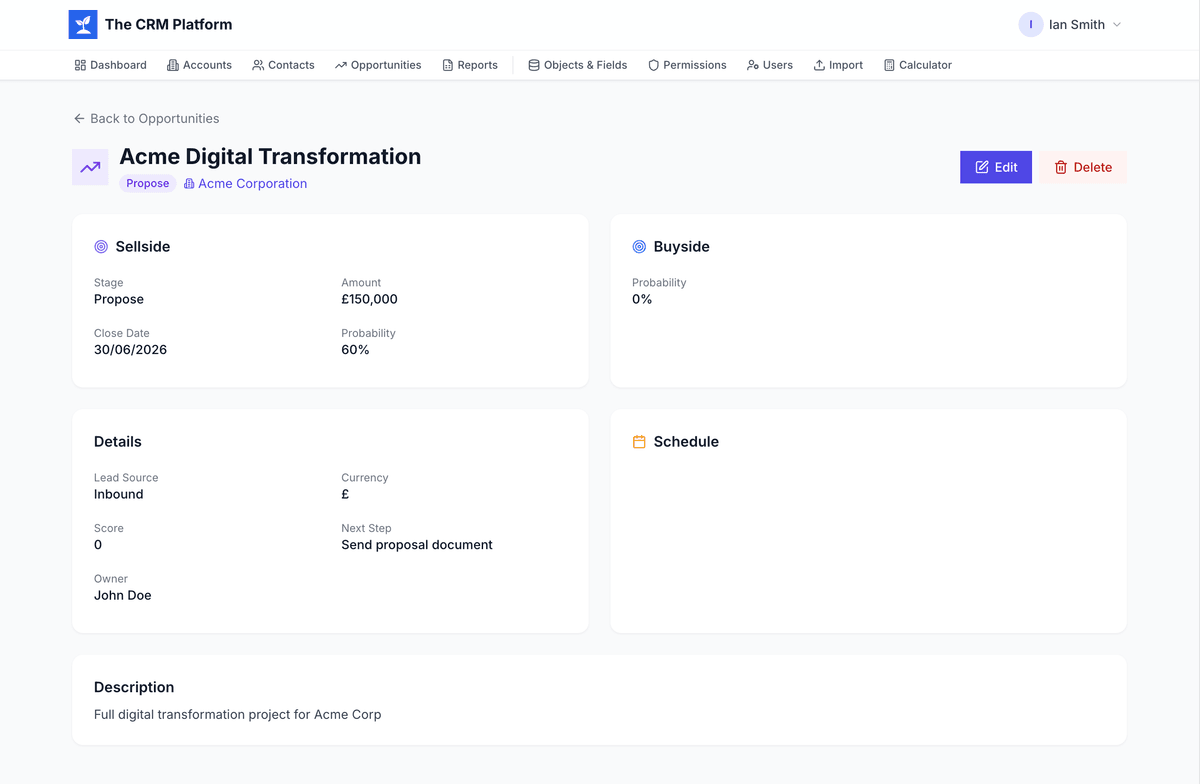Delete this opportunity
The width and height of the screenshot is (1200, 784).
(1083, 167)
